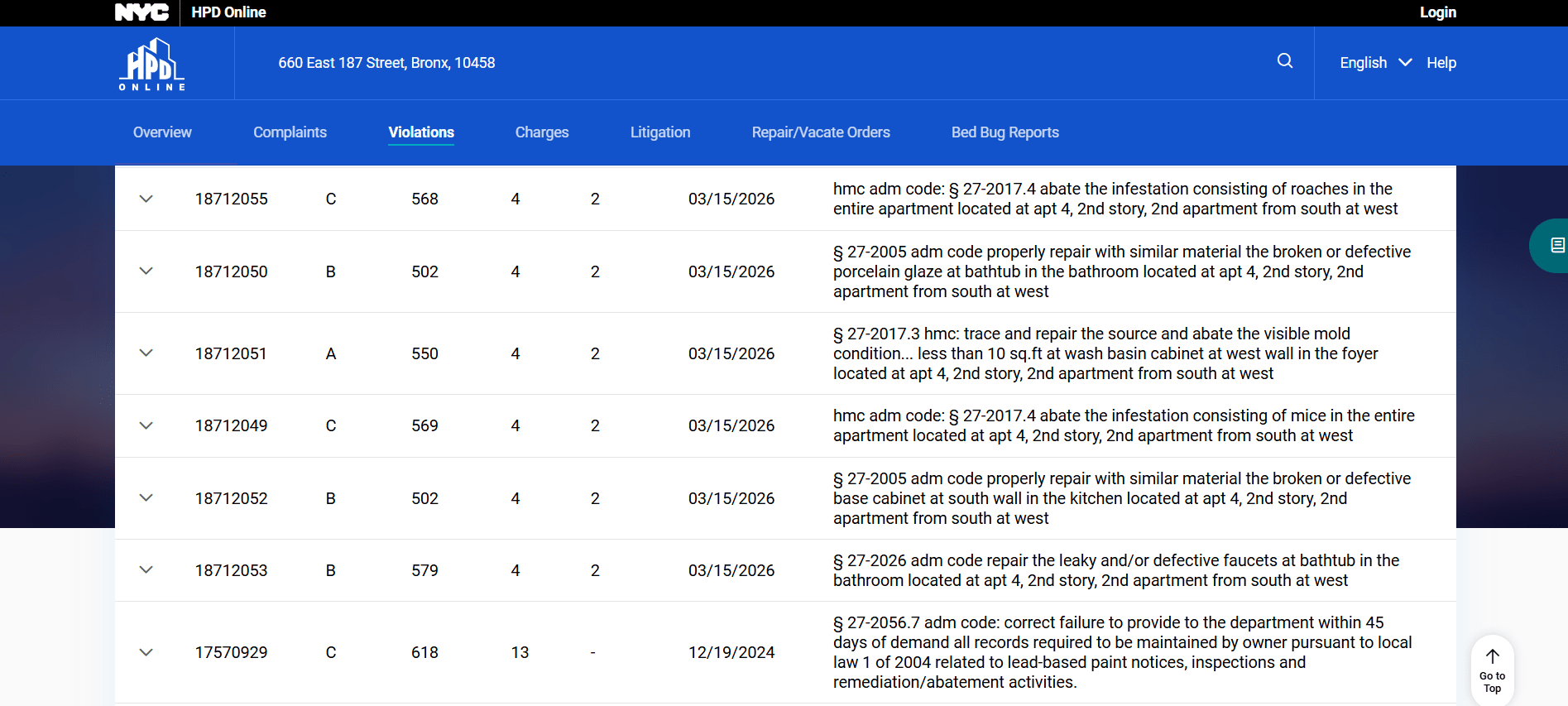Switch to the Overview tab

(162, 132)
